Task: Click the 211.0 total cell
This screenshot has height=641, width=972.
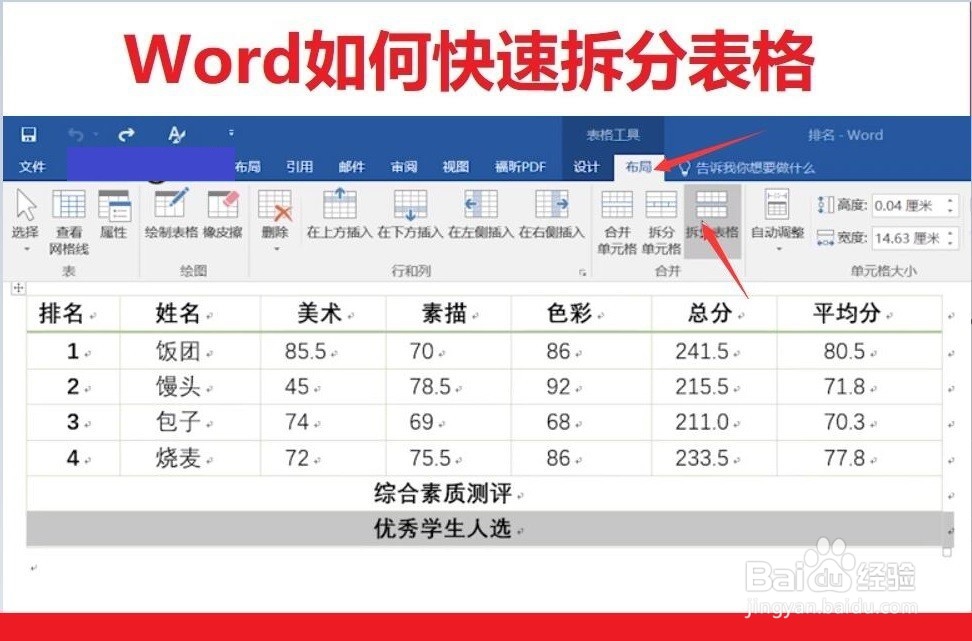Action: [x=714, y=422]
